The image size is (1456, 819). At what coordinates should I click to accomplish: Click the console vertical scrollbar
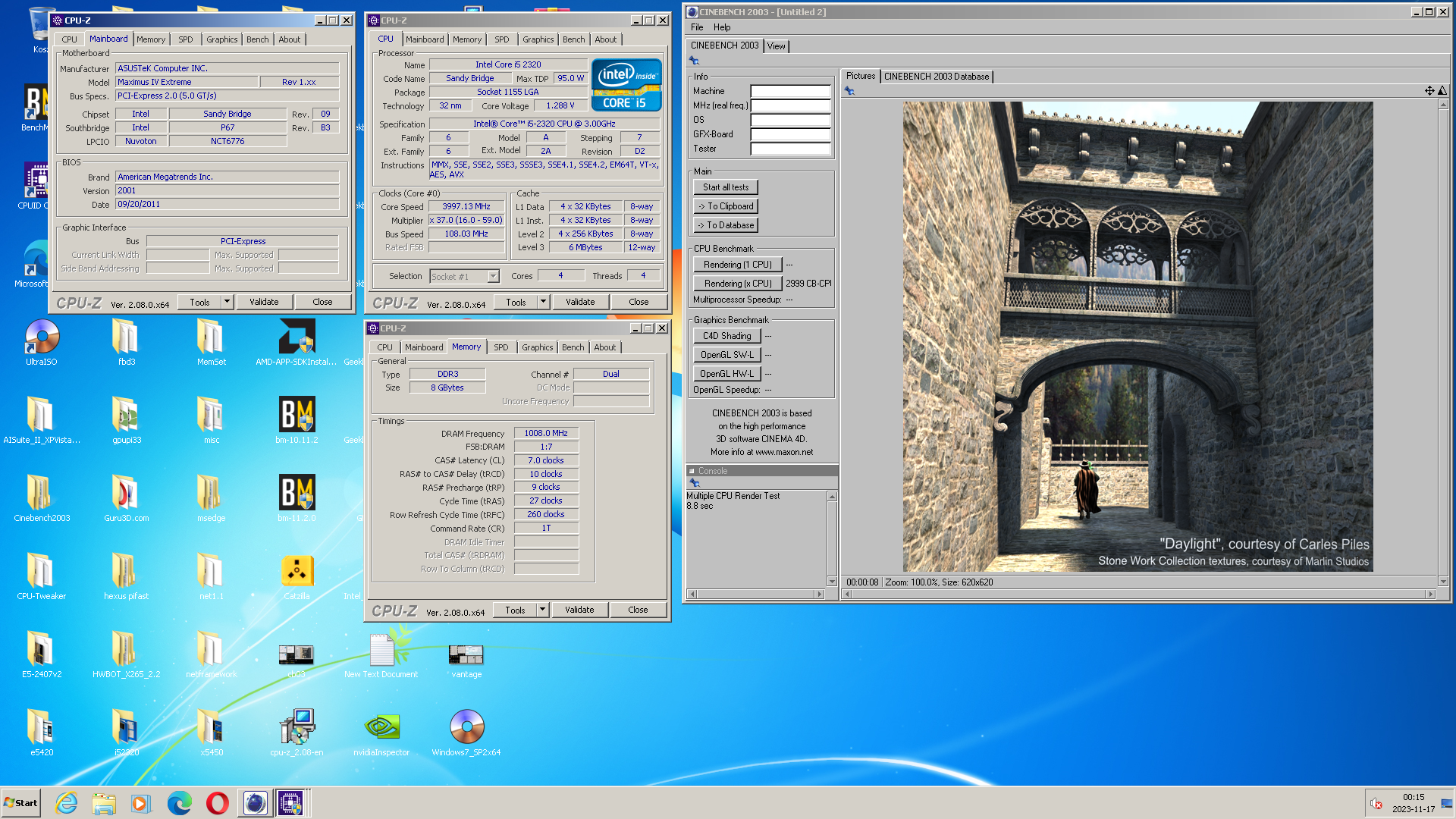(x=832, y=538)
